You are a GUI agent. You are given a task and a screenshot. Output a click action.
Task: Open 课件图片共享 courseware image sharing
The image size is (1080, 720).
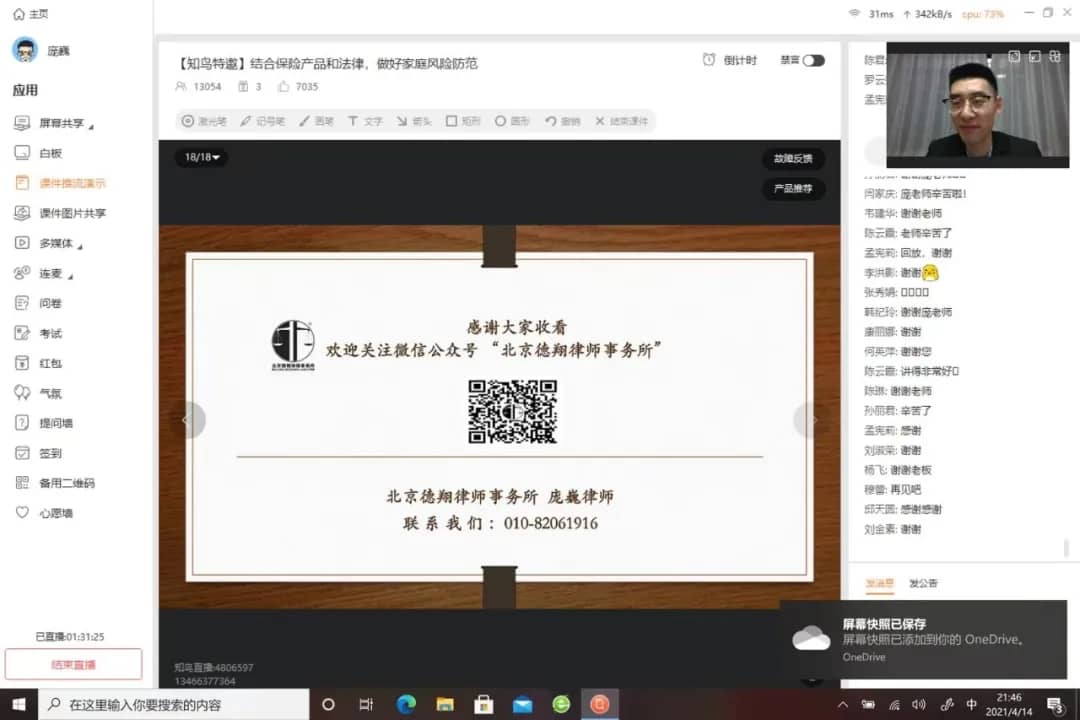60,213
